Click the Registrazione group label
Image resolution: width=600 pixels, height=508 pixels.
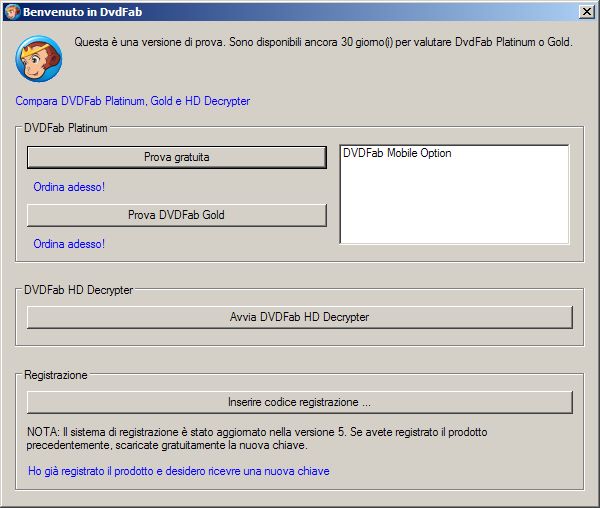(56, 375)
